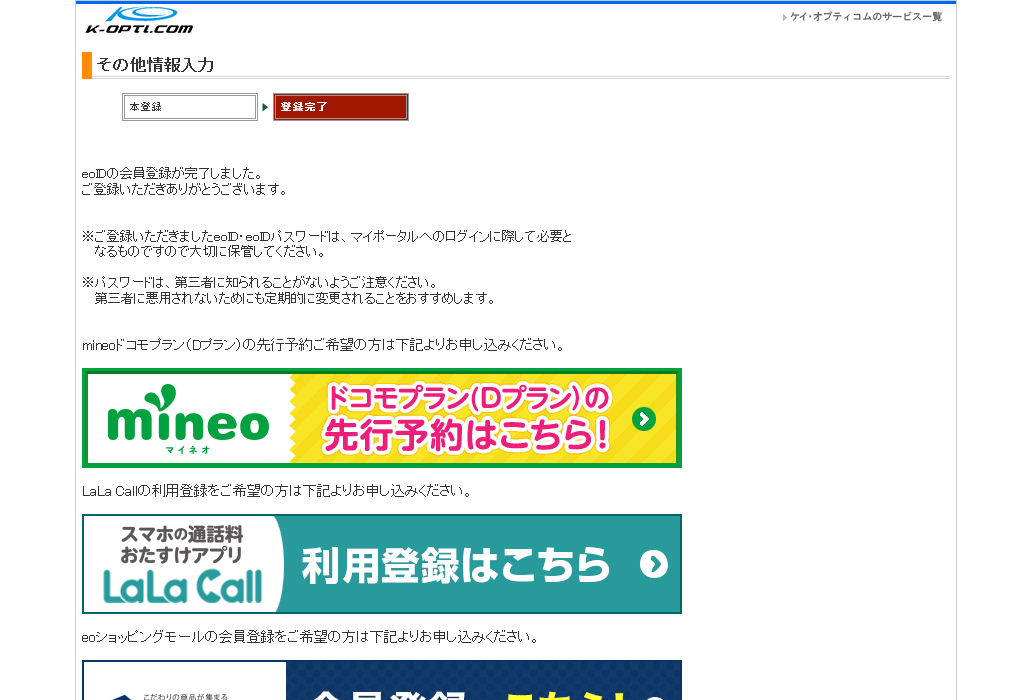Open the mineo Dプラン reservation banner
1024x700 pixels.
point(382,418)
